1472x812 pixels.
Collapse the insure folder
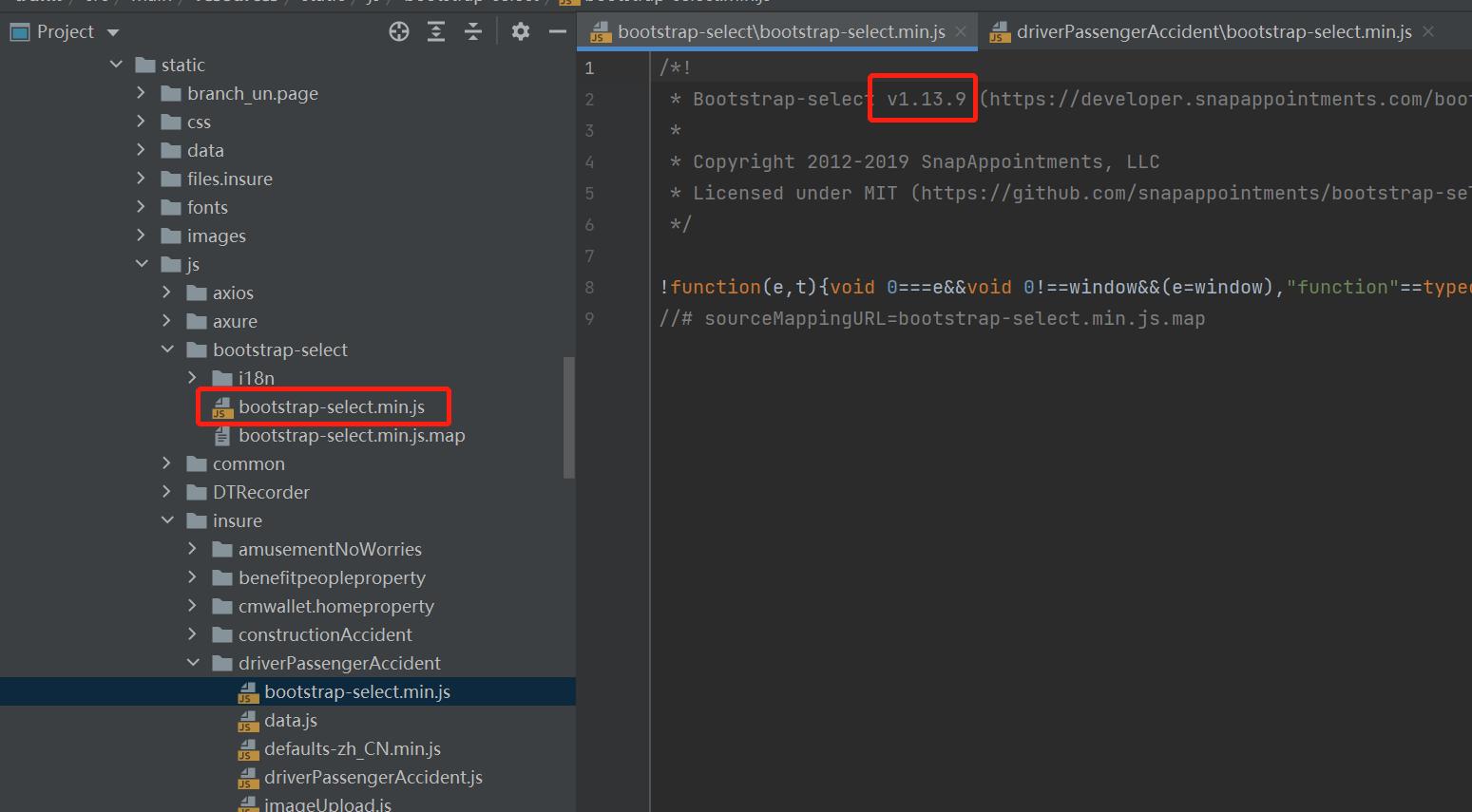tap(167, 520)
